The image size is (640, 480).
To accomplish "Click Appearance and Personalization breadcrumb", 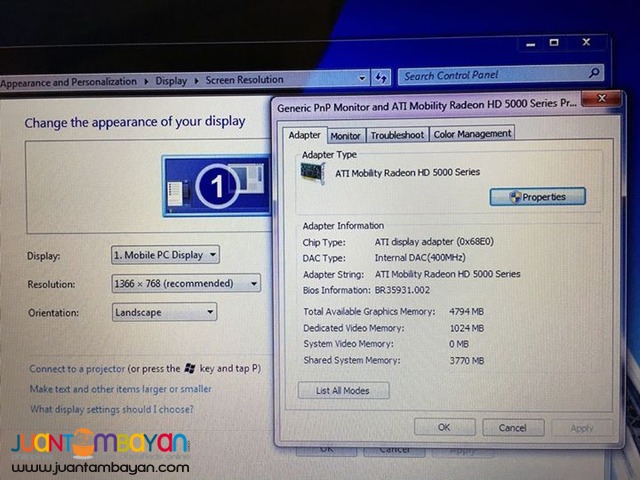I will [x=69, y=82].
